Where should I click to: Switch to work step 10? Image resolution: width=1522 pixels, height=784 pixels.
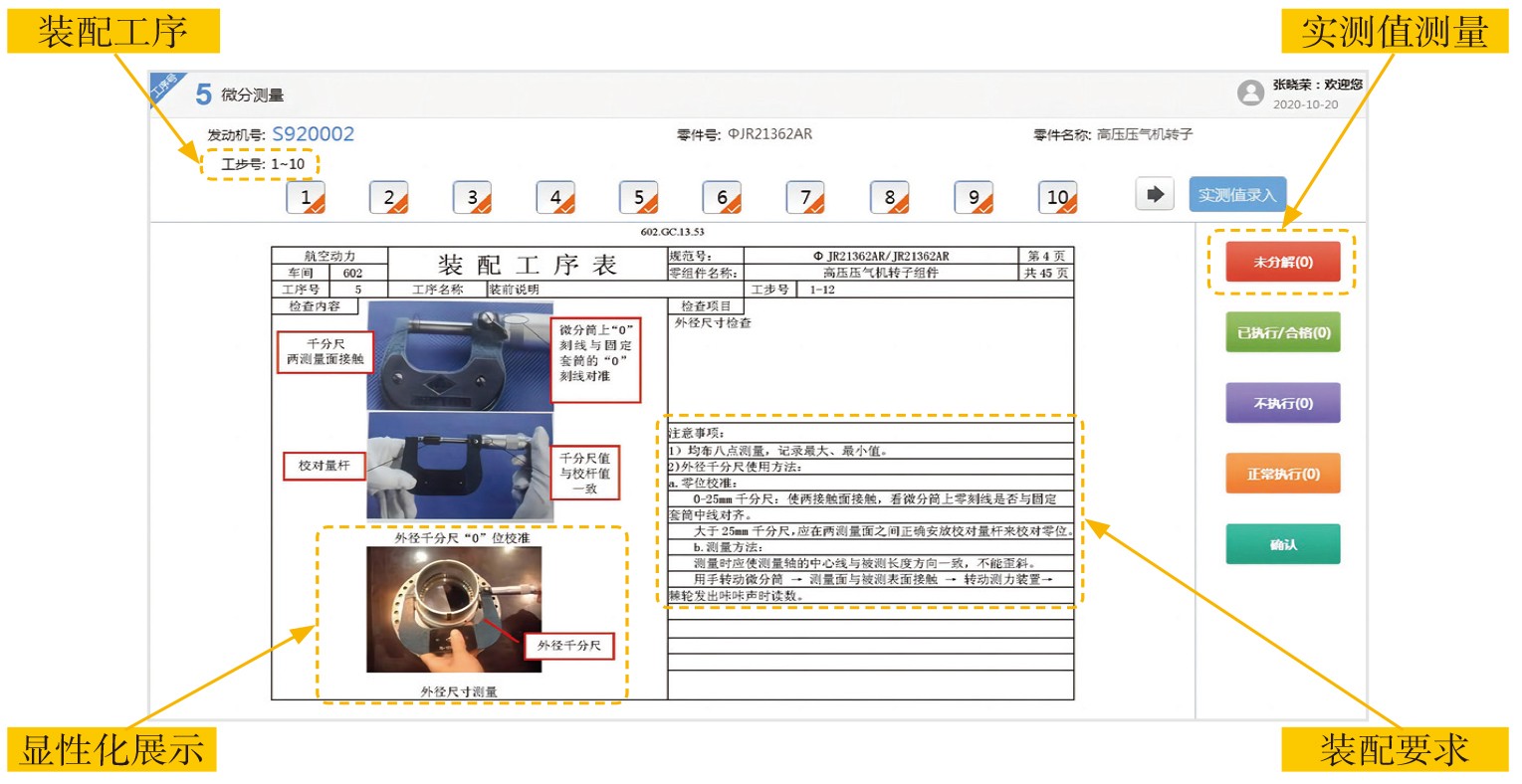click(x=1058, y=198)
